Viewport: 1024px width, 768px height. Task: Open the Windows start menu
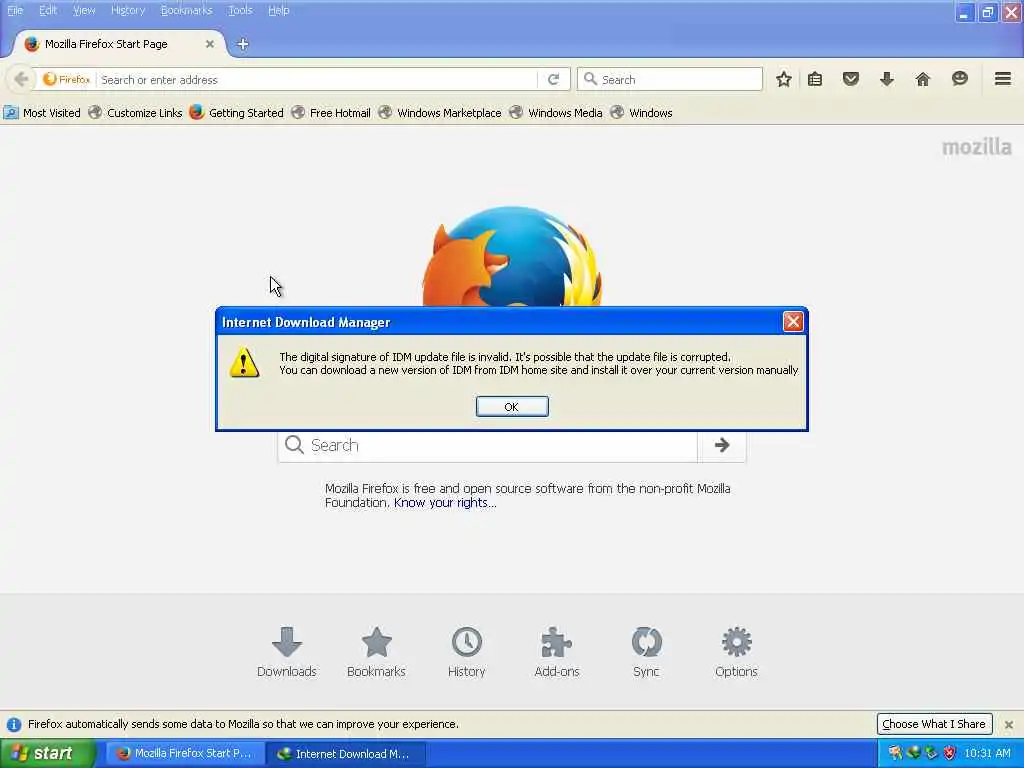(48, 753)
